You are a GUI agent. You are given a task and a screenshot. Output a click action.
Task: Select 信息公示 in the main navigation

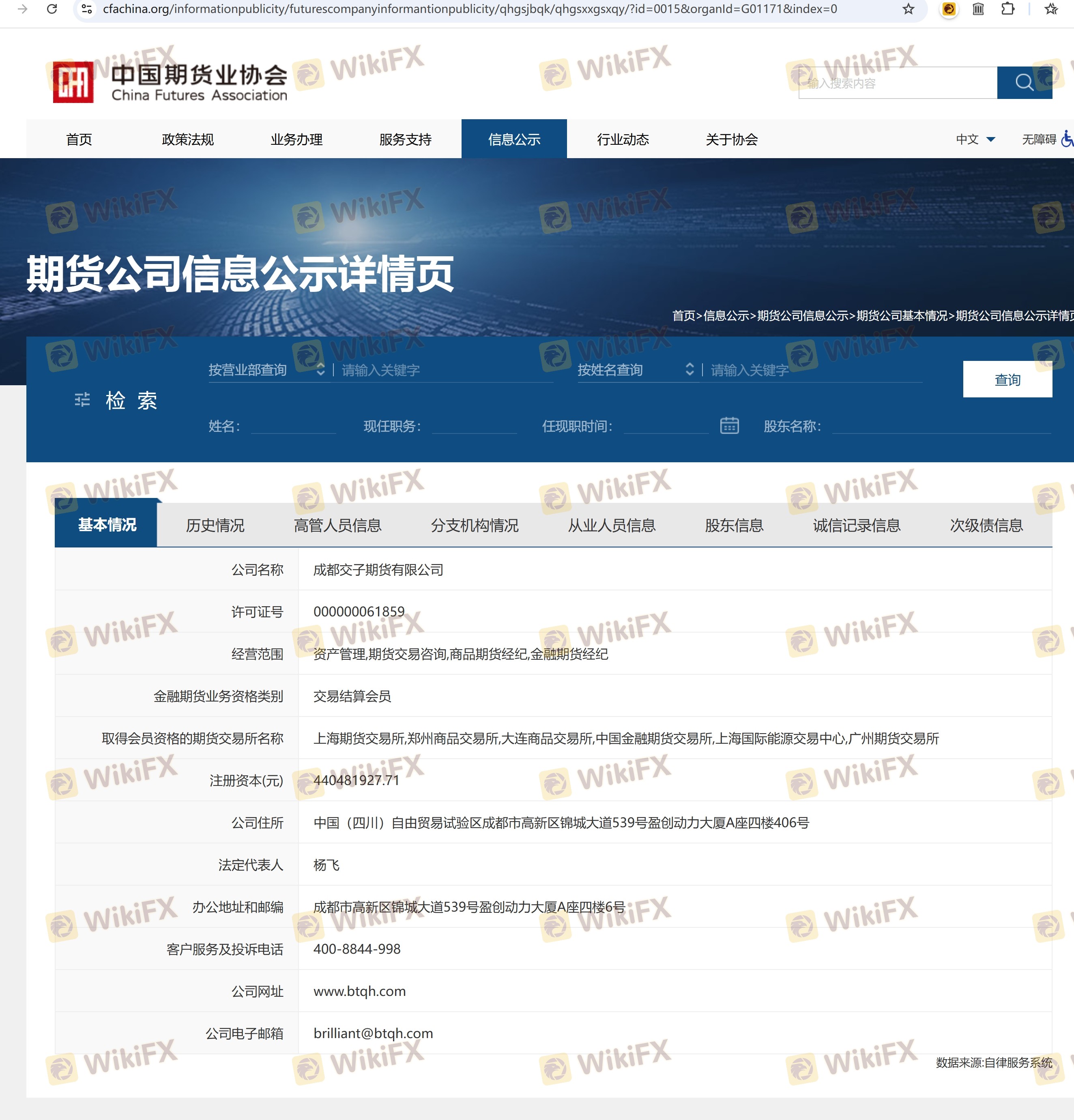(x=513, y=139)
